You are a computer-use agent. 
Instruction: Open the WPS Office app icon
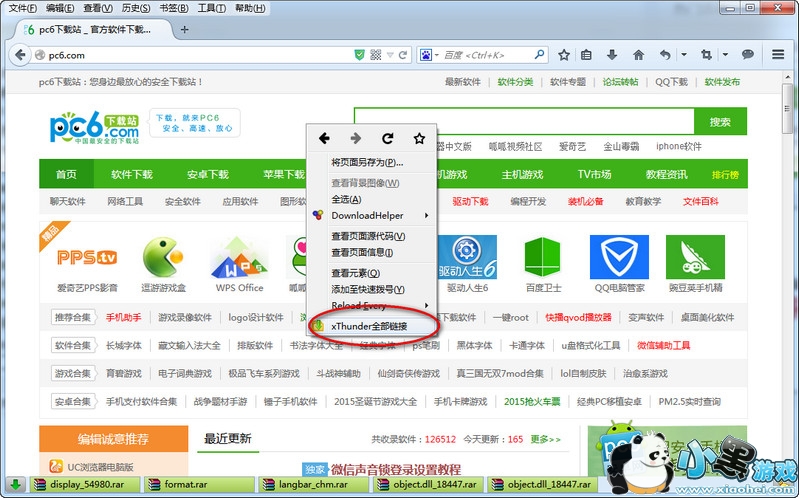coord(239,257)
